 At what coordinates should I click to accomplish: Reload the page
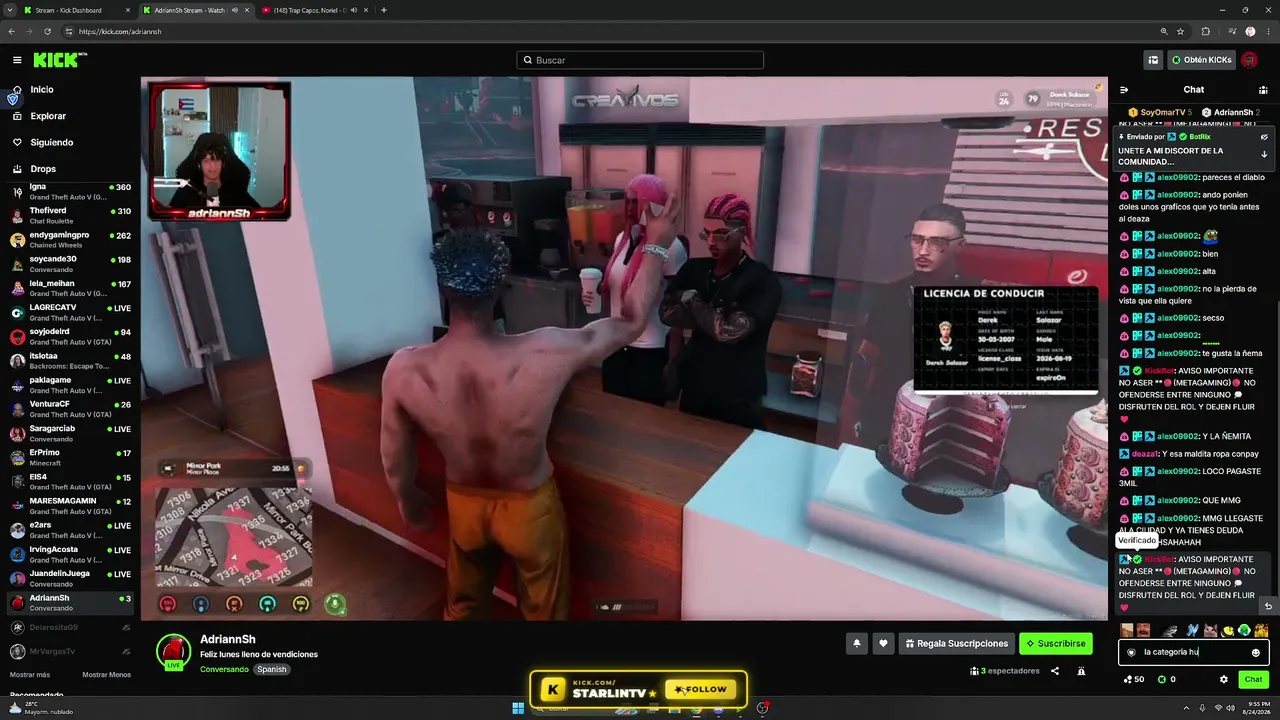pos(47,31)
